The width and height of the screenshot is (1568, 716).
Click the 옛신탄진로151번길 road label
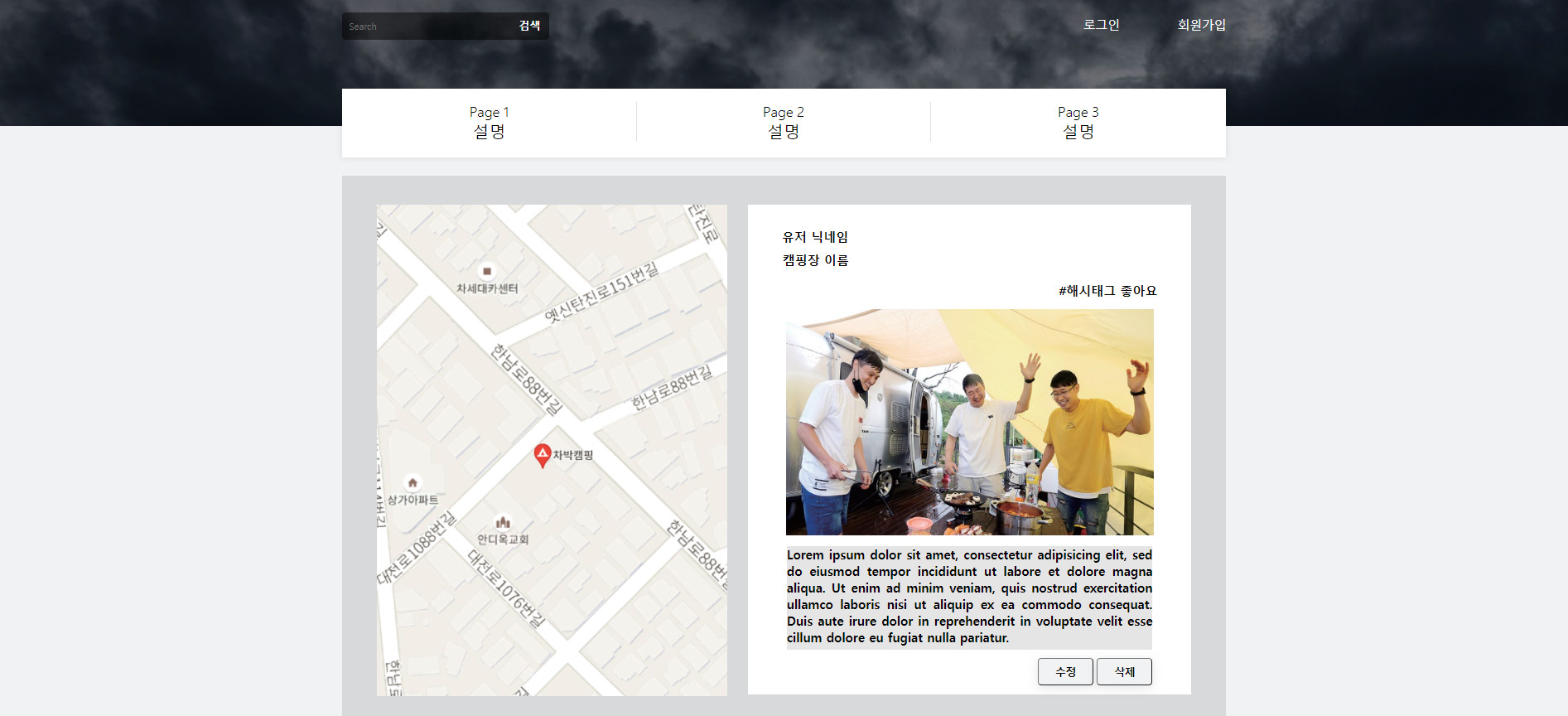coord(601,293)
